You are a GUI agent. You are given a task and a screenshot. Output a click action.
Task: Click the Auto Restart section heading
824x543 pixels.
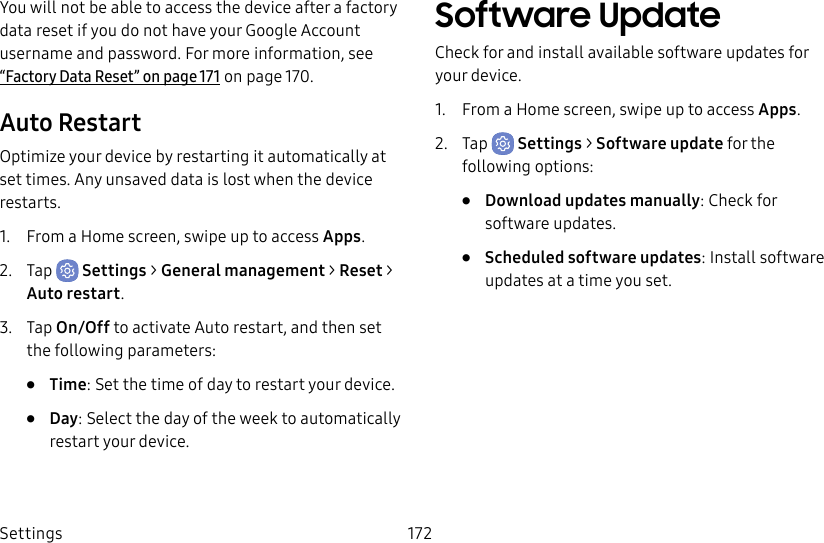point(71,123)
